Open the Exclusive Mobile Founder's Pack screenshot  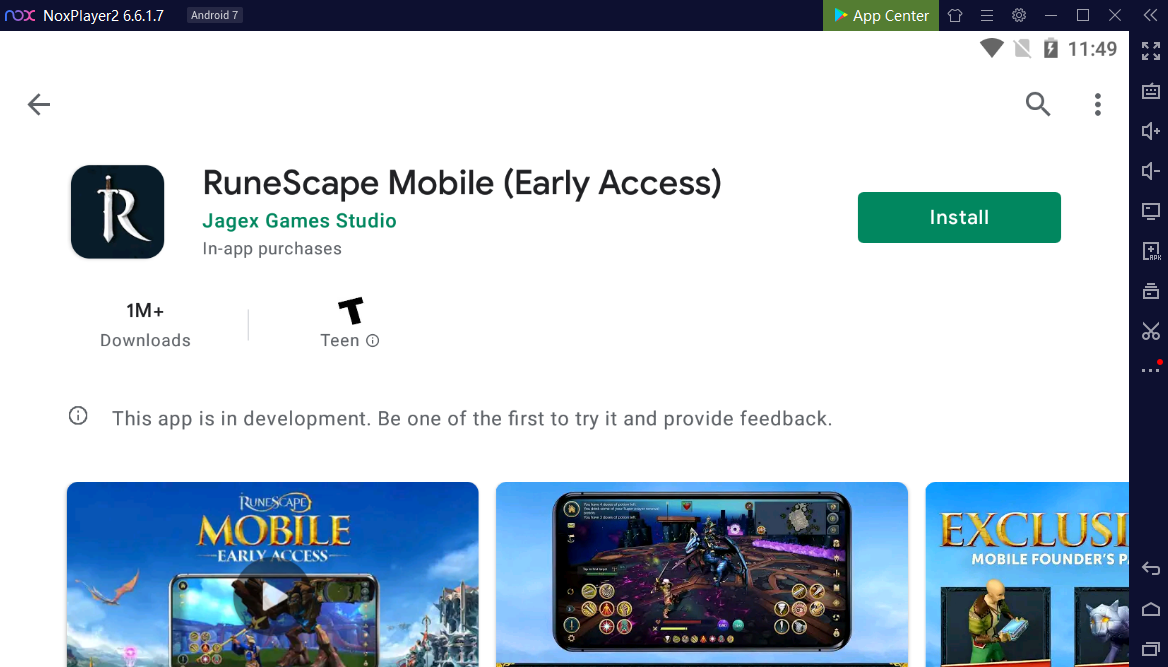pyautogui.click(x=1027, y=575)
